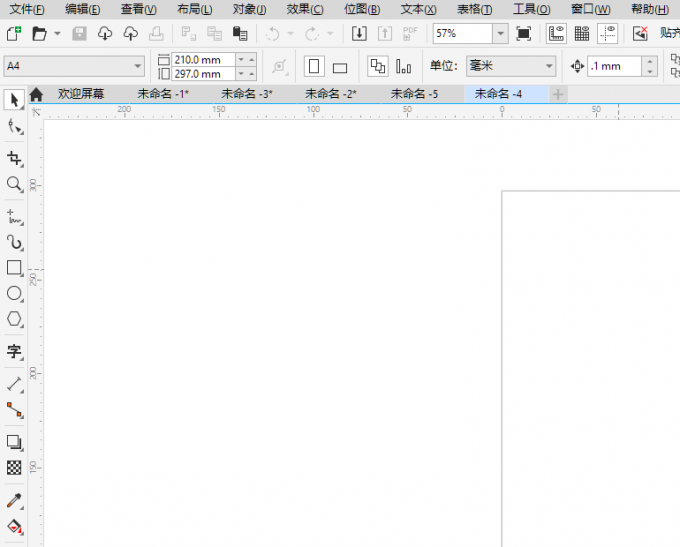Select the Parallel Dimension tool

point(15,383)
